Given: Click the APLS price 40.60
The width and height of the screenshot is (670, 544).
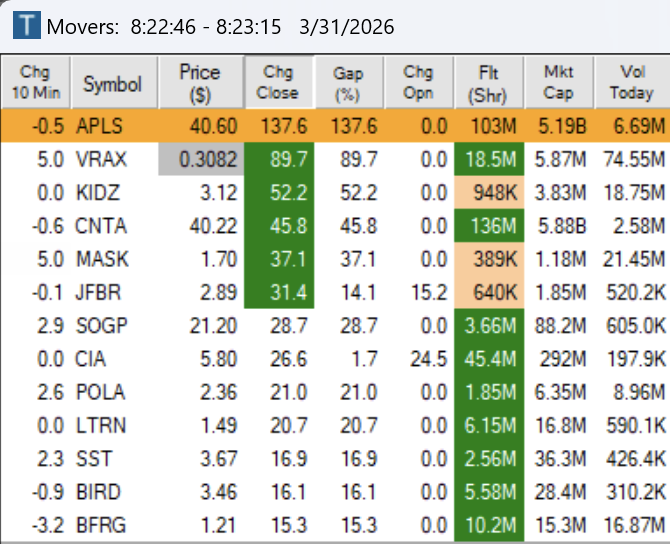Looking at the screenshot, I should point(214,126).
